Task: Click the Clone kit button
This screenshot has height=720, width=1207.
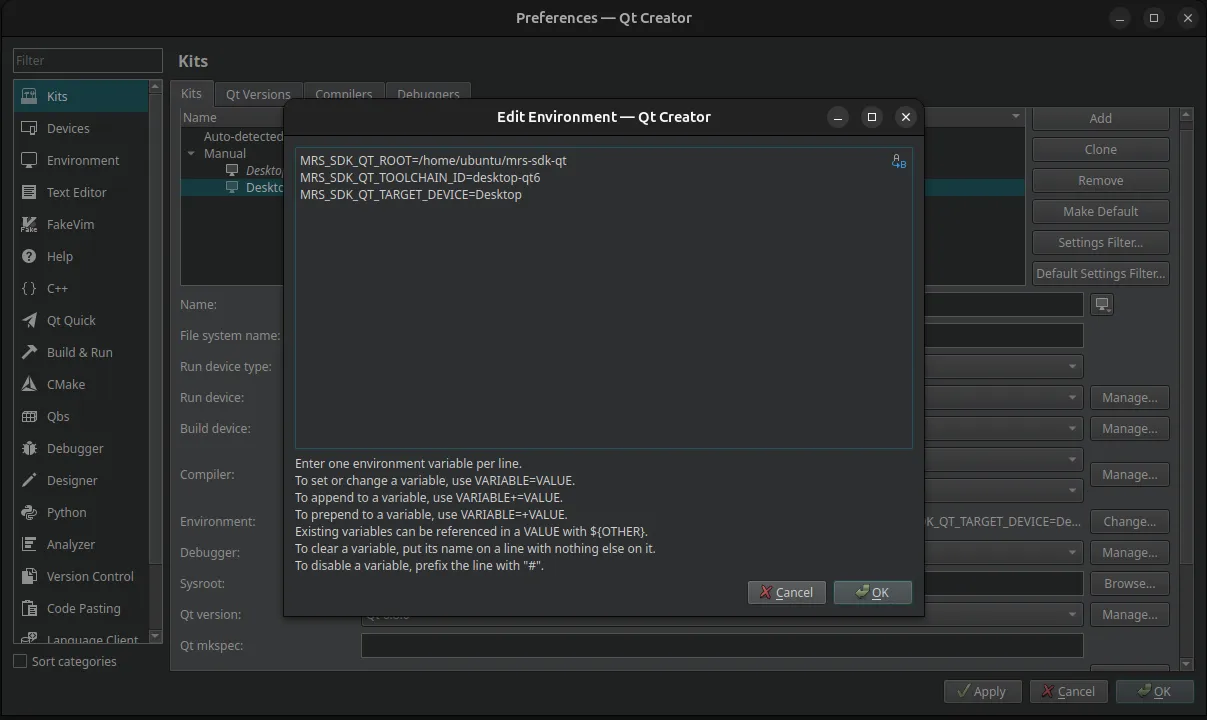Action: (x=1100, y=149)
